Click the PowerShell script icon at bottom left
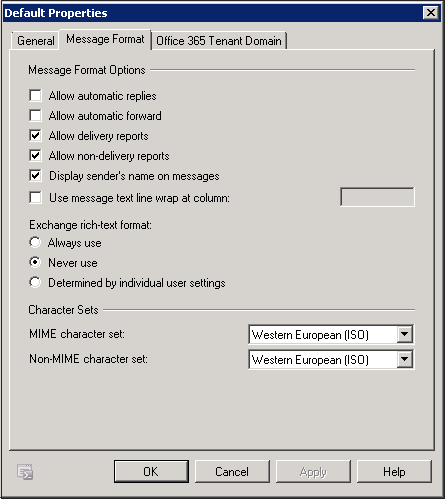Viewport: 445px width, 499px height. (x=25, y=472)
